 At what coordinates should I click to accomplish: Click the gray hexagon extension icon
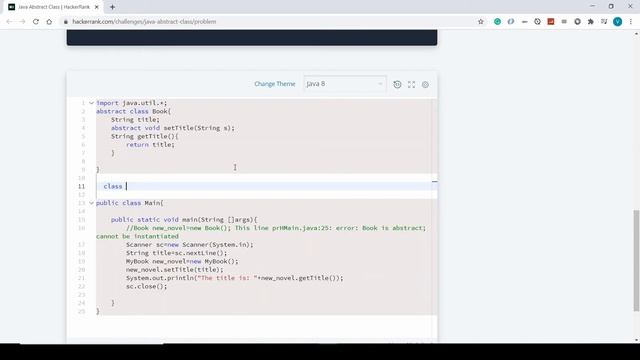click(x=537, y=22)
